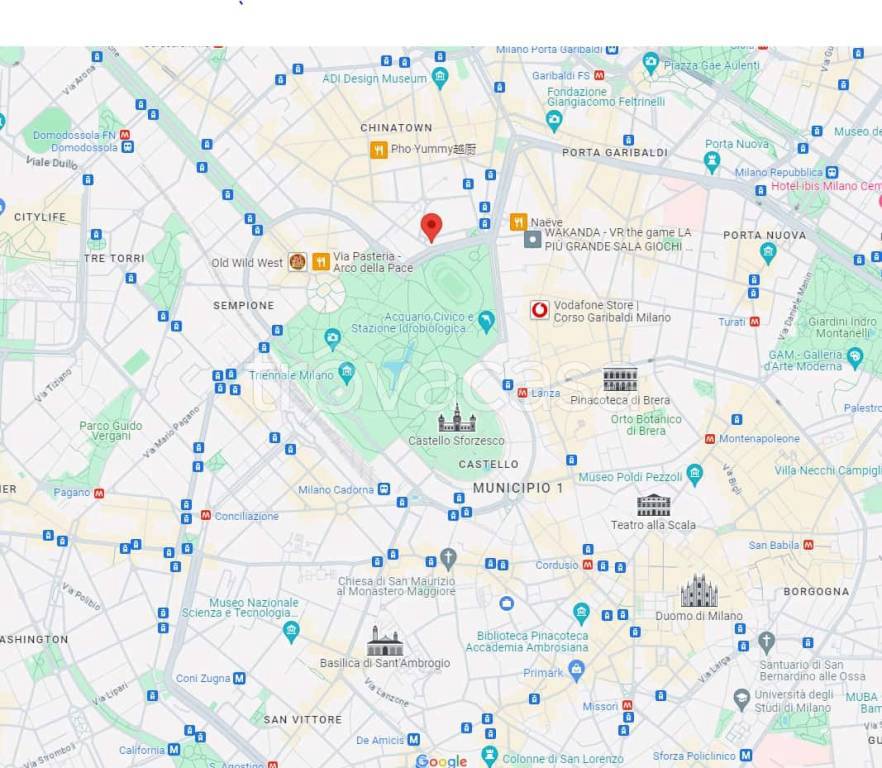Click the California metro icon
This screenshot has height=768, width=882.
point(174,749)
